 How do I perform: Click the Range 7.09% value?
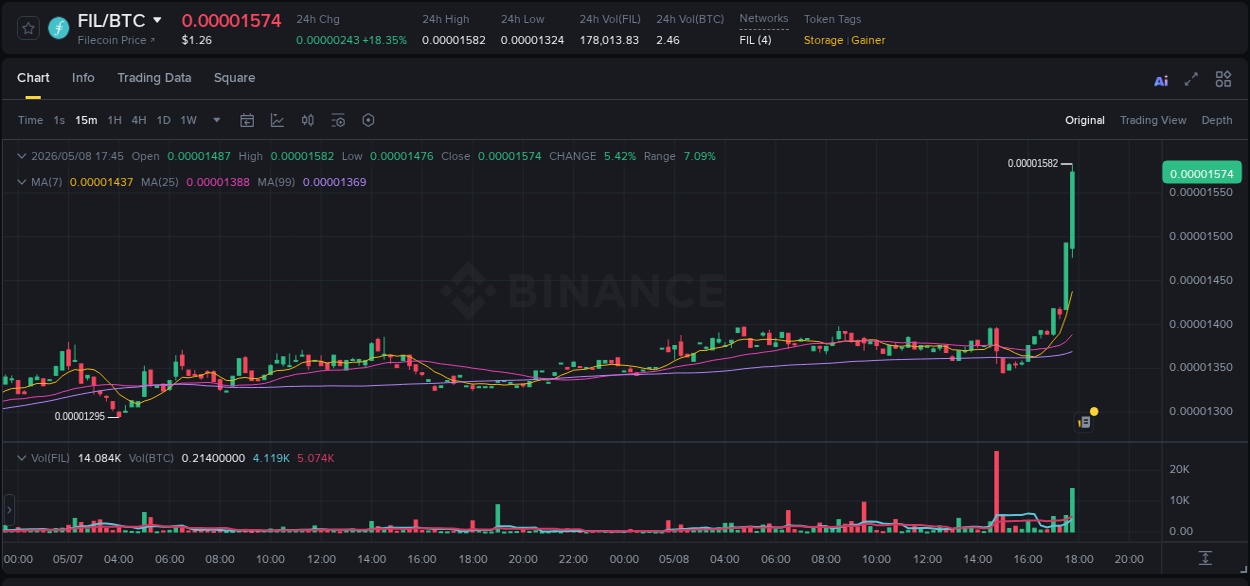[699, 156]
